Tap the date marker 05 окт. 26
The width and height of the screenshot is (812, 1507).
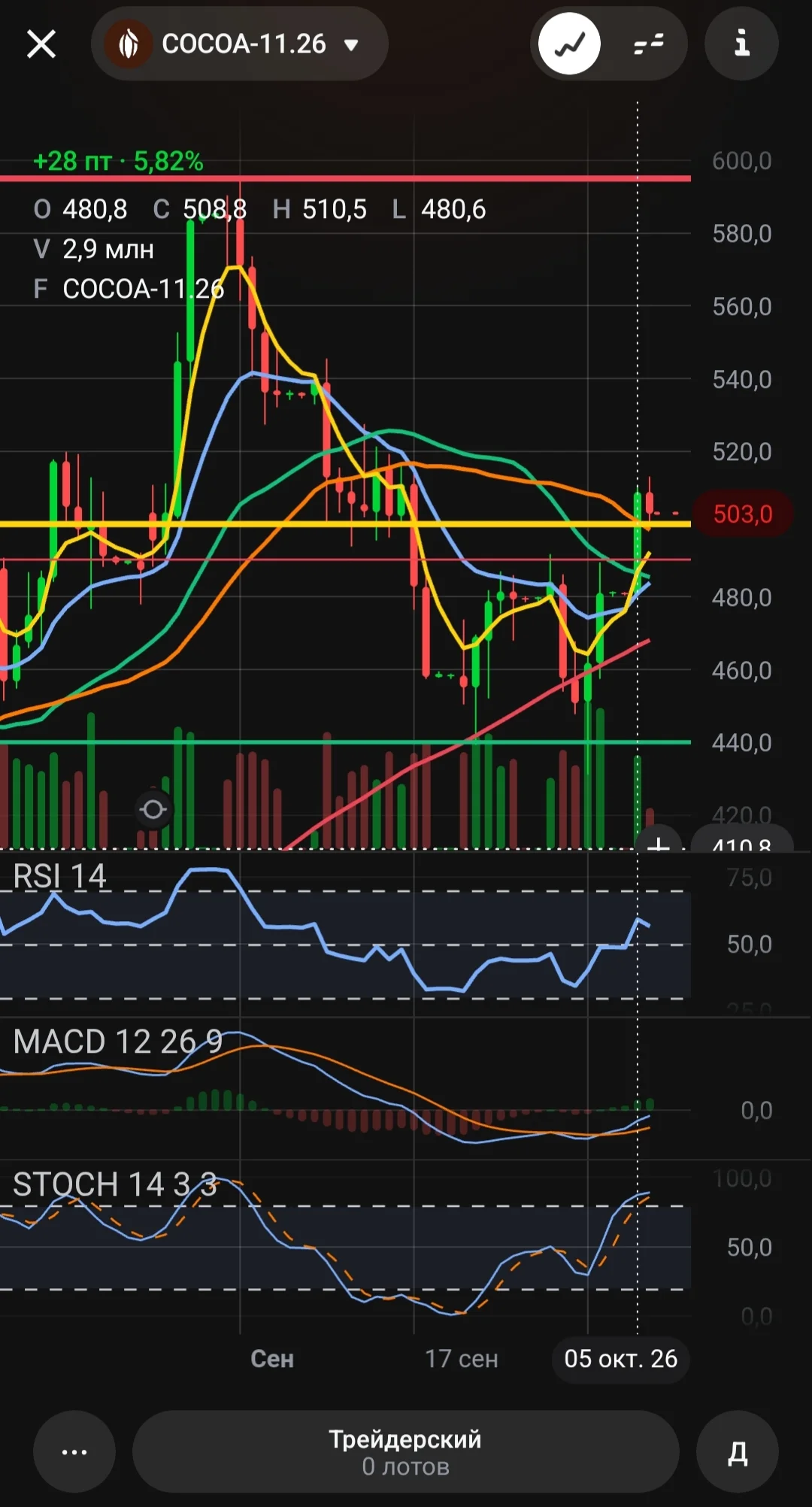[x=621, y=1359]
